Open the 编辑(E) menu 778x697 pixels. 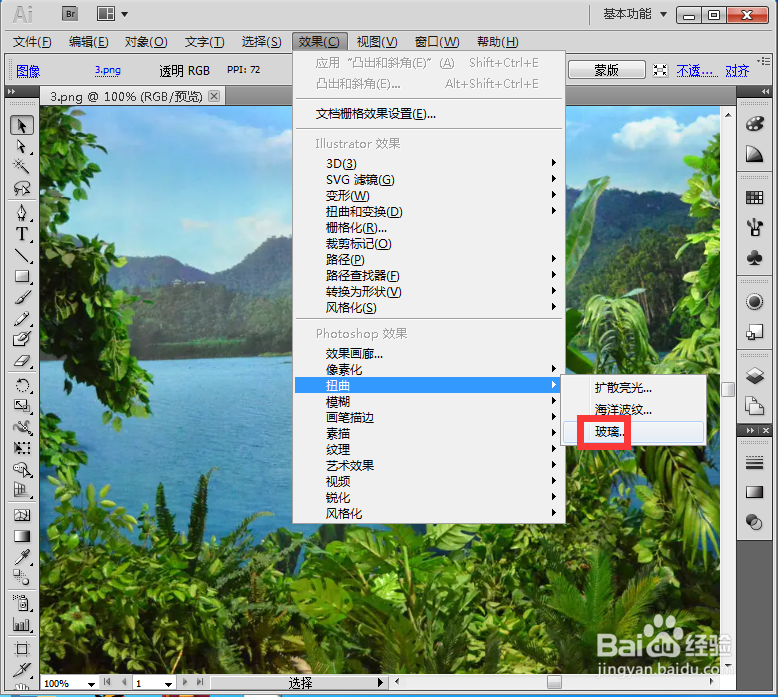coord(88,42)
